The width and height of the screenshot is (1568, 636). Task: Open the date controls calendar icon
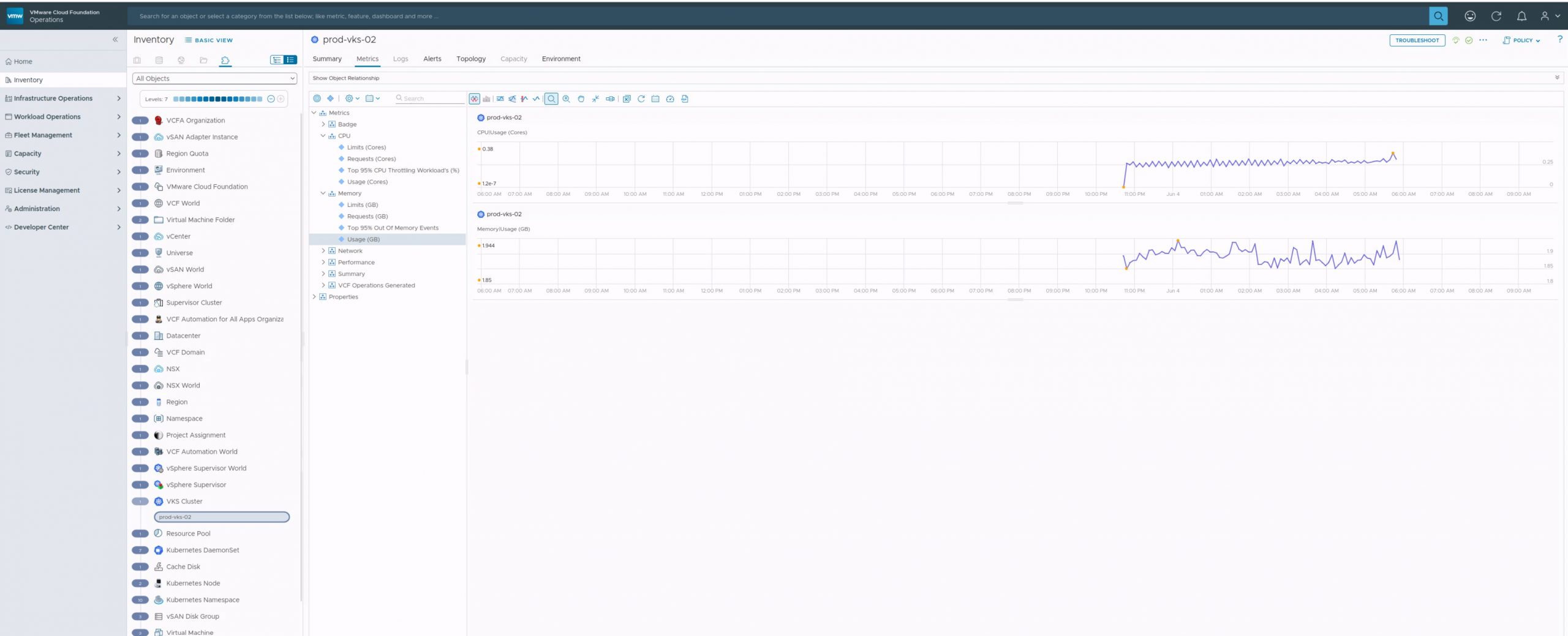(655, 99)
